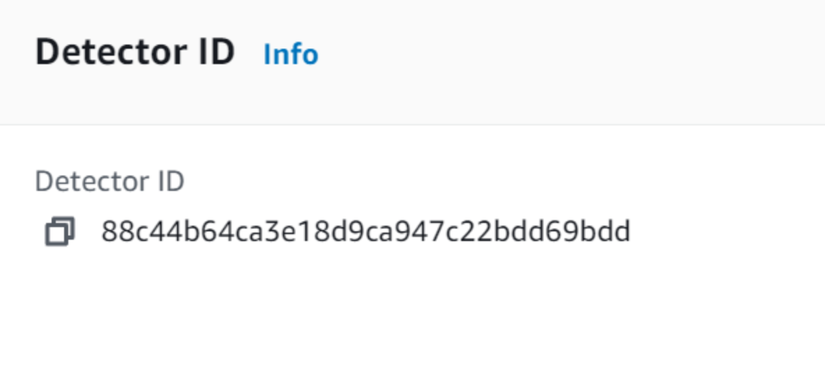The height and width of the screenshot is (379, 825).
Task: Show the info panel via the blue Info link
Action: pos(290,54)
